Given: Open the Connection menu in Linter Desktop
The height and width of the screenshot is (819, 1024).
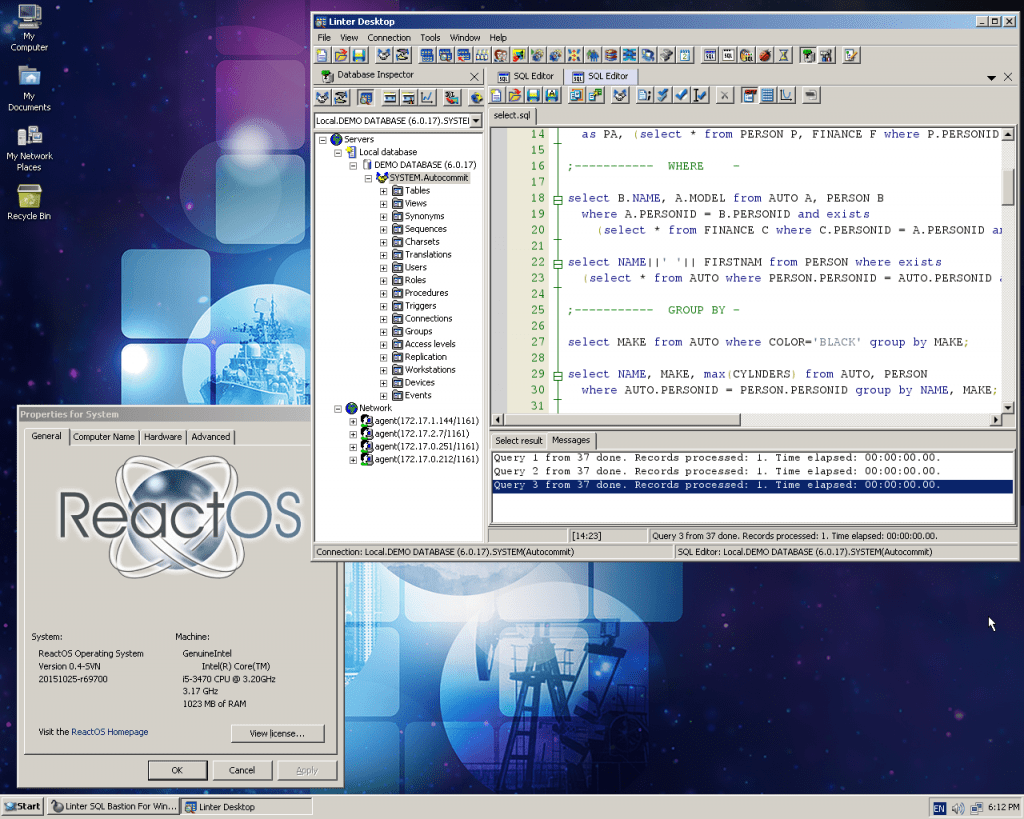Looking at the screenshot, I should (389, 38).
